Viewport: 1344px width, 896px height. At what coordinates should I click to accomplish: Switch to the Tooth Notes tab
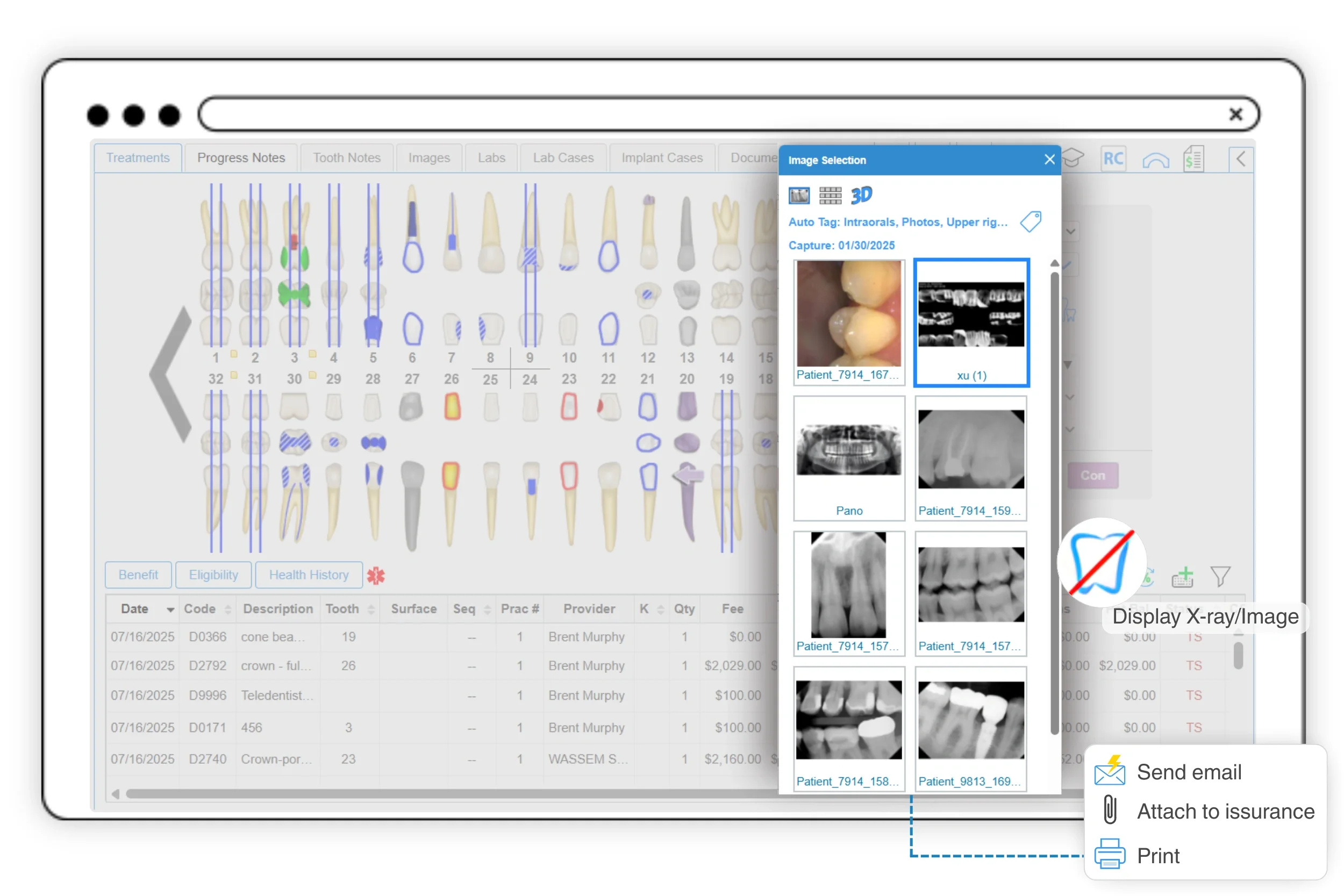pyautogui.click(x=346, y=157)
